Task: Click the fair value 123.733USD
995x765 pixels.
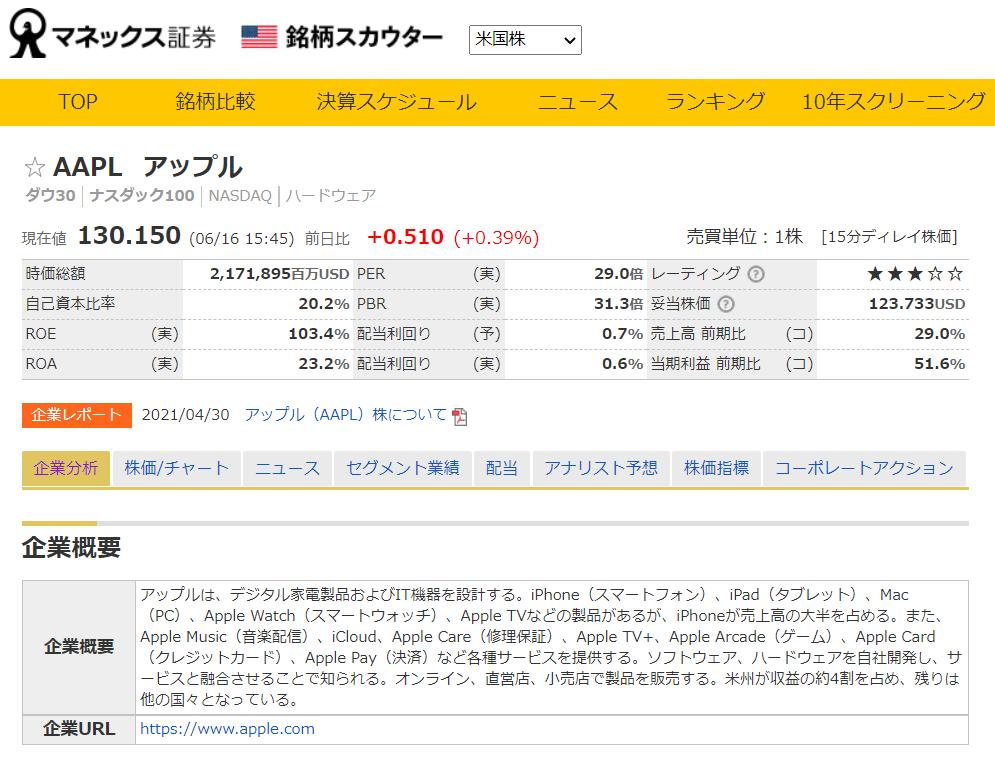Action: (916, 304)
